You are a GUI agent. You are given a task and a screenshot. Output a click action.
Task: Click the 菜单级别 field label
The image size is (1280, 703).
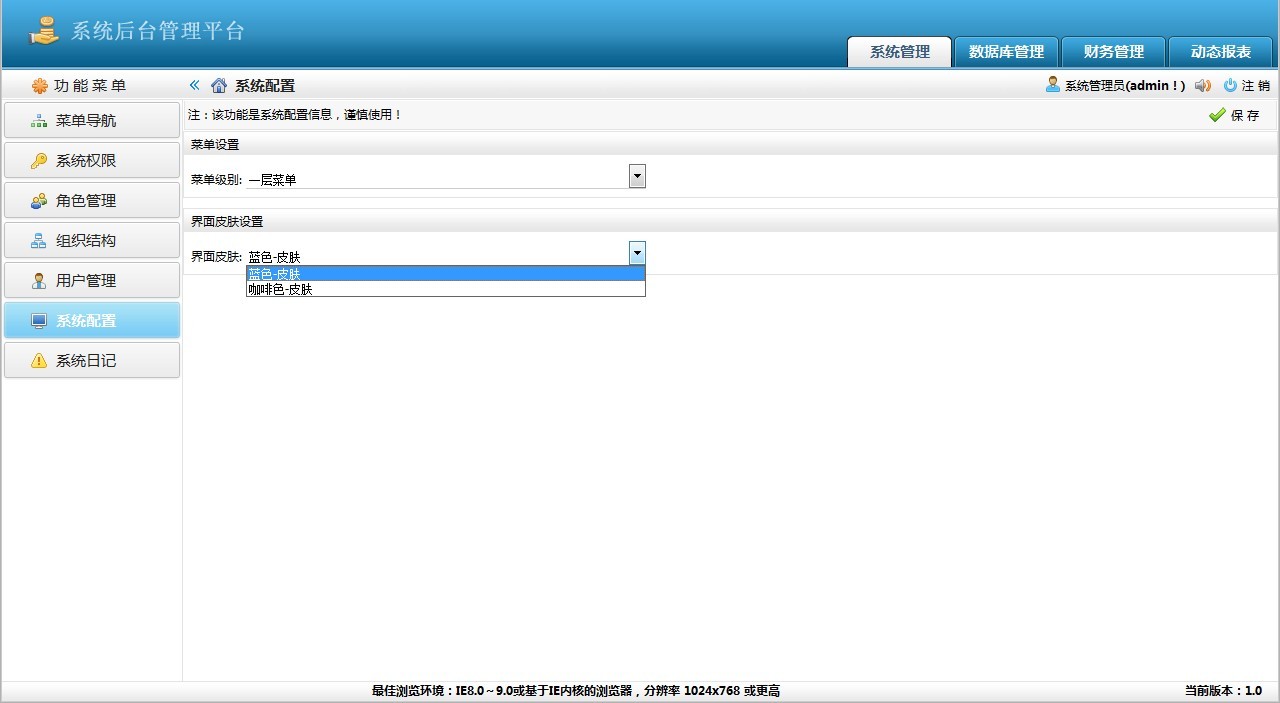(216, 180)
